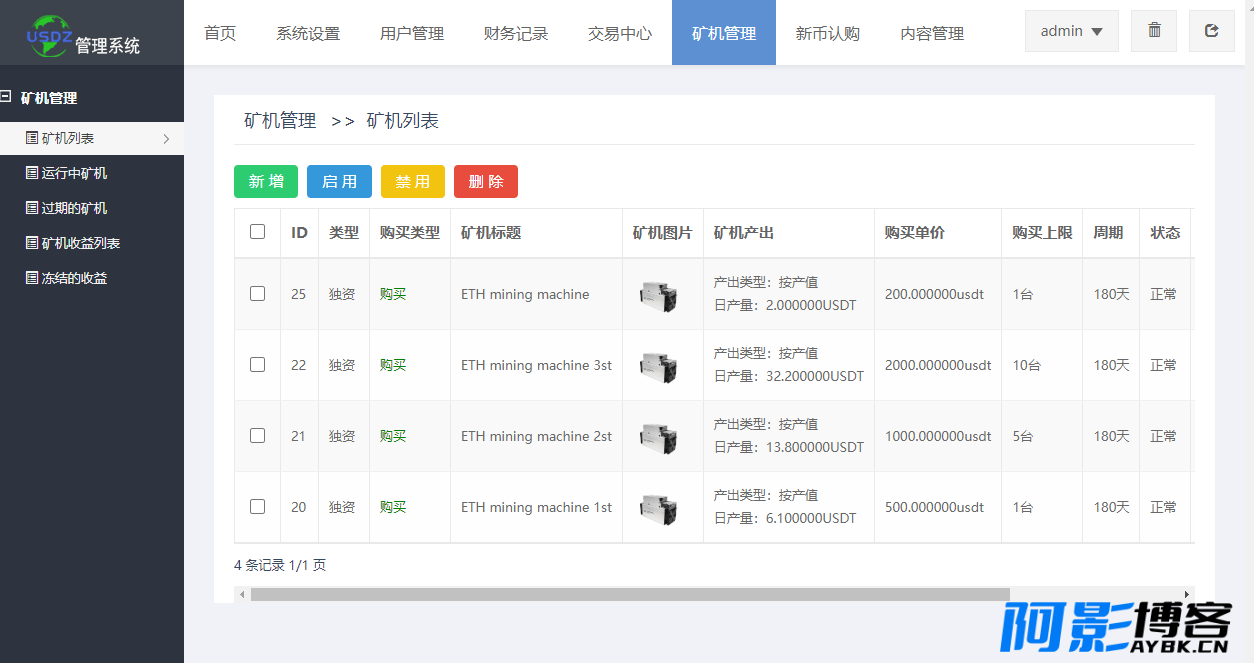Select the checkbox for ID 21 row
1254x663 pixels.
258,436
